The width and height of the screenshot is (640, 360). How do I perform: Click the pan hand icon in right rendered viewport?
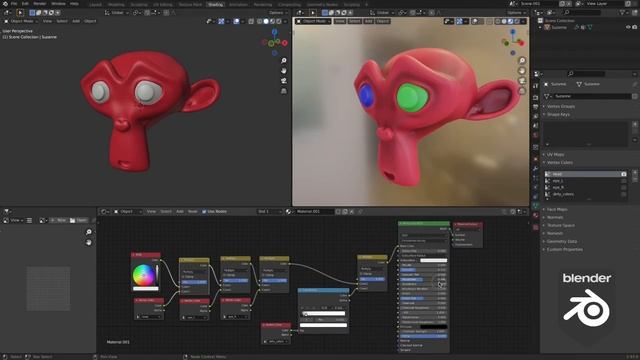(522, 71)
